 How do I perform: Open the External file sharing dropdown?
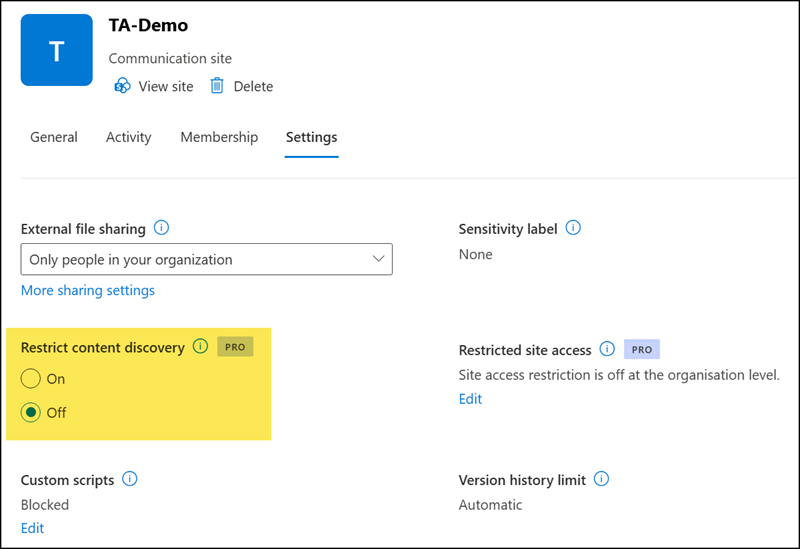(207, 259)
